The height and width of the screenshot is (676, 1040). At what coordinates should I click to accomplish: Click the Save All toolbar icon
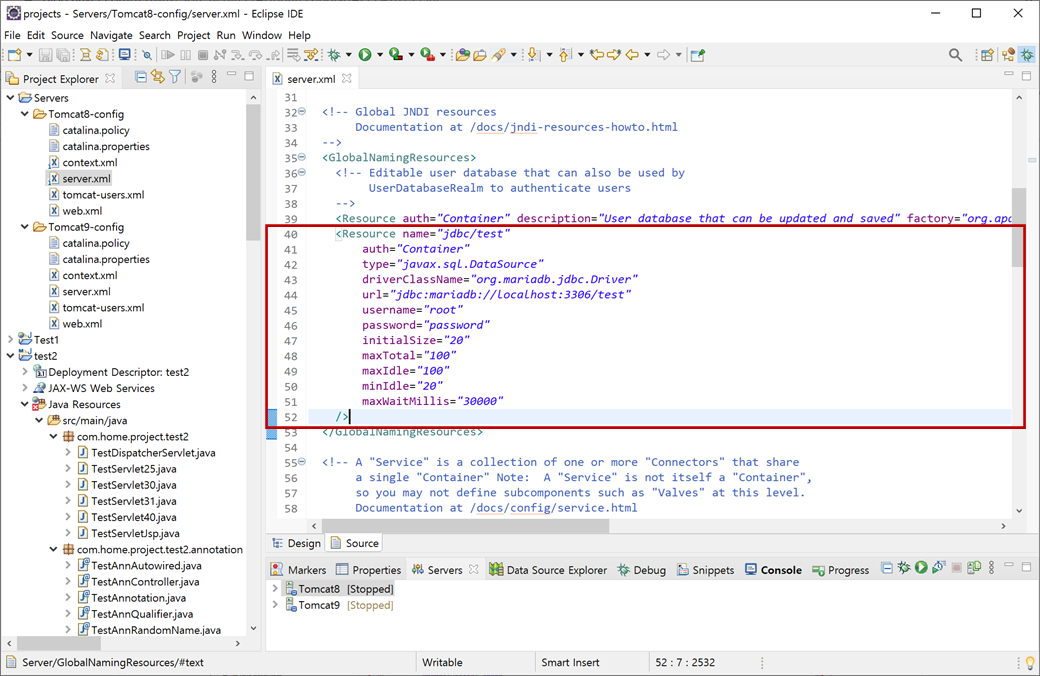pos(64,55)
